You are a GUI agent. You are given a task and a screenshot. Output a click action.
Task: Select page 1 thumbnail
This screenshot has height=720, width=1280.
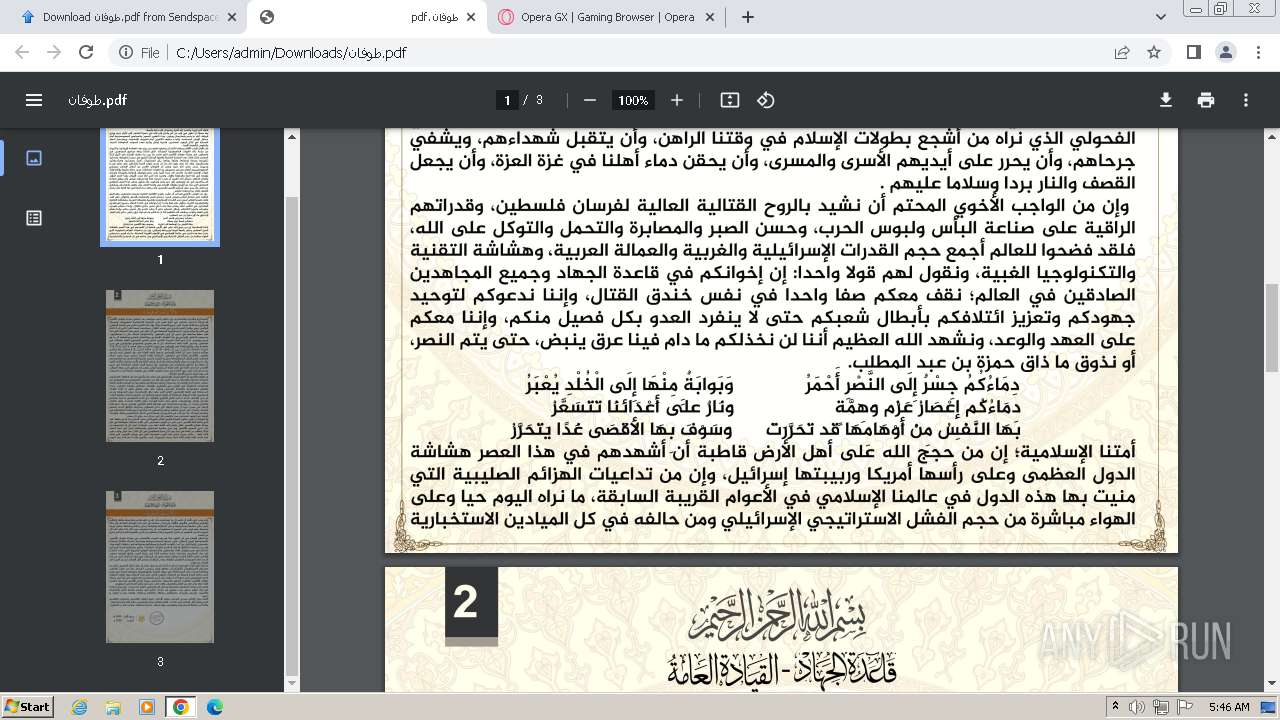click(160, 187)
